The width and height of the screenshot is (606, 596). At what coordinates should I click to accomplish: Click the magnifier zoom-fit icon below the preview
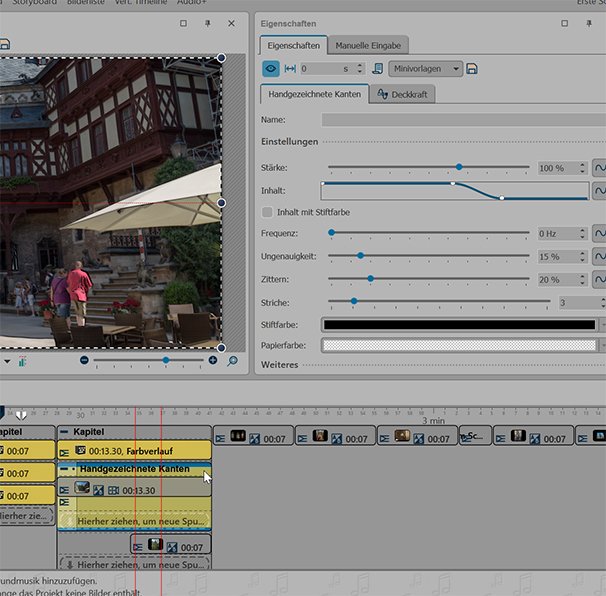pos(232,360)
